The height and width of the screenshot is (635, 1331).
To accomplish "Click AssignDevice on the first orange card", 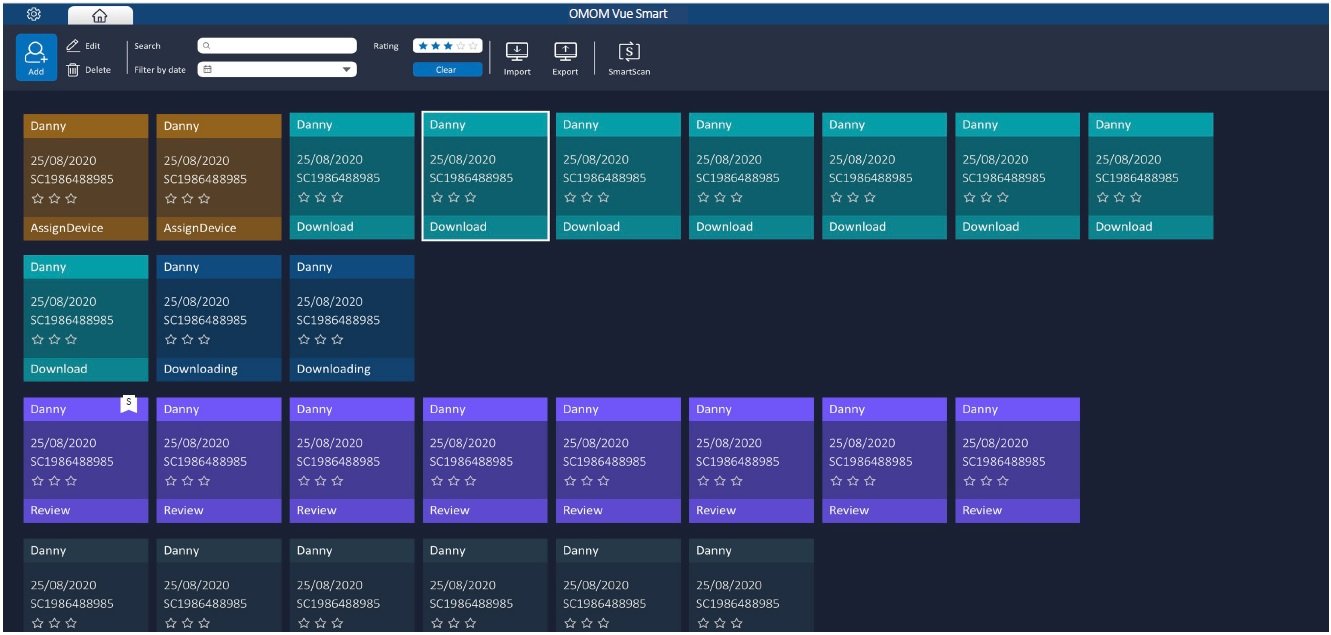I will pos(67,228).
